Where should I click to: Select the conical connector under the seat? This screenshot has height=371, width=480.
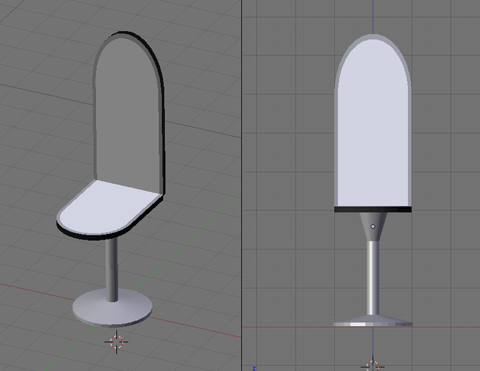point(373,227)
